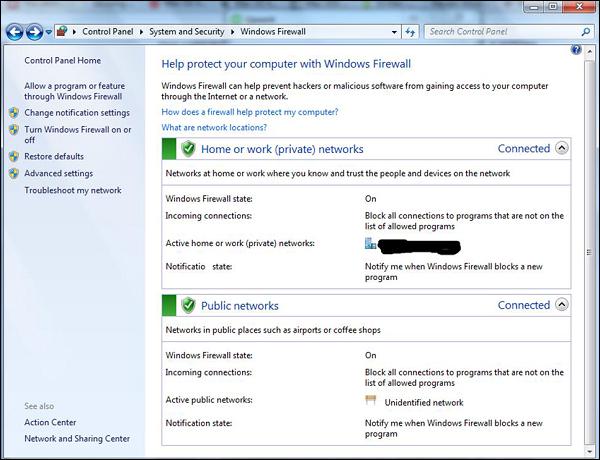Screen dimensions: 600x460
Task: Open Allow a program or feature link
Action: [x=74, y=91]
